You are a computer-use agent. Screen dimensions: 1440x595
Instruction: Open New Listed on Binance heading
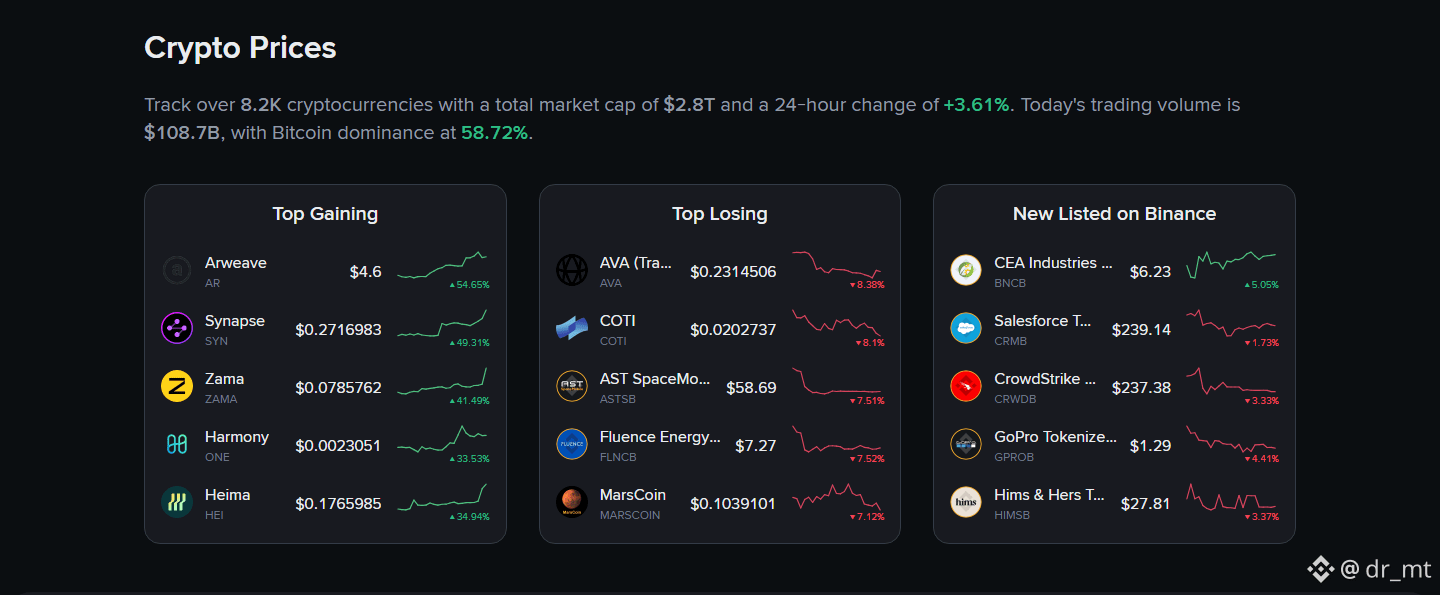pyautogui.click(x=1114, y=214)
